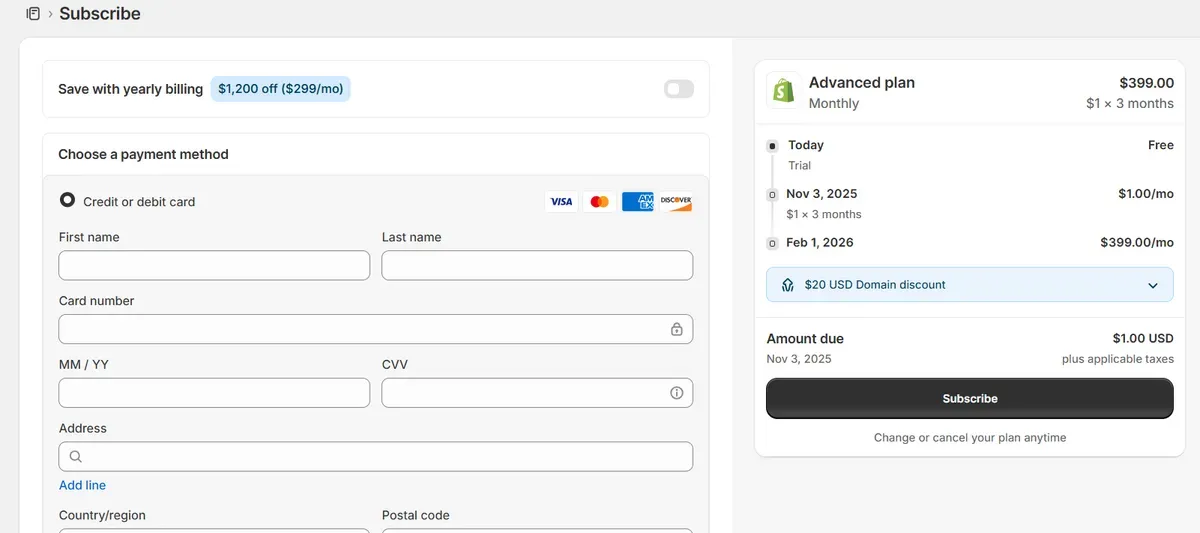This screenshot has width=1200, height=533.
Task: Focus the MM / YY expiry field
Action: pos(214,393)
